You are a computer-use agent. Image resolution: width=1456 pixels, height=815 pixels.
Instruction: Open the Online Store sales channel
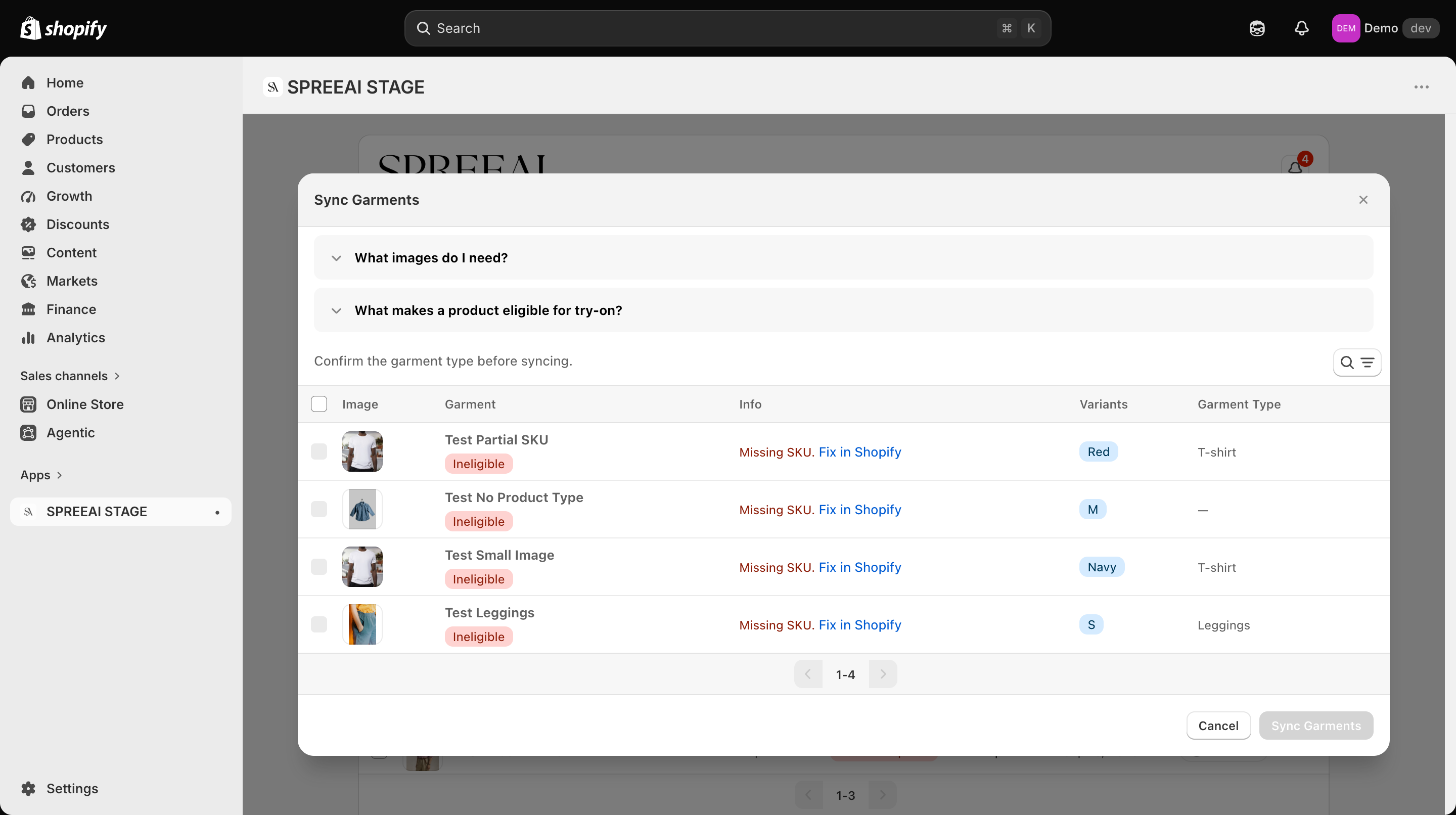point(85,404)
